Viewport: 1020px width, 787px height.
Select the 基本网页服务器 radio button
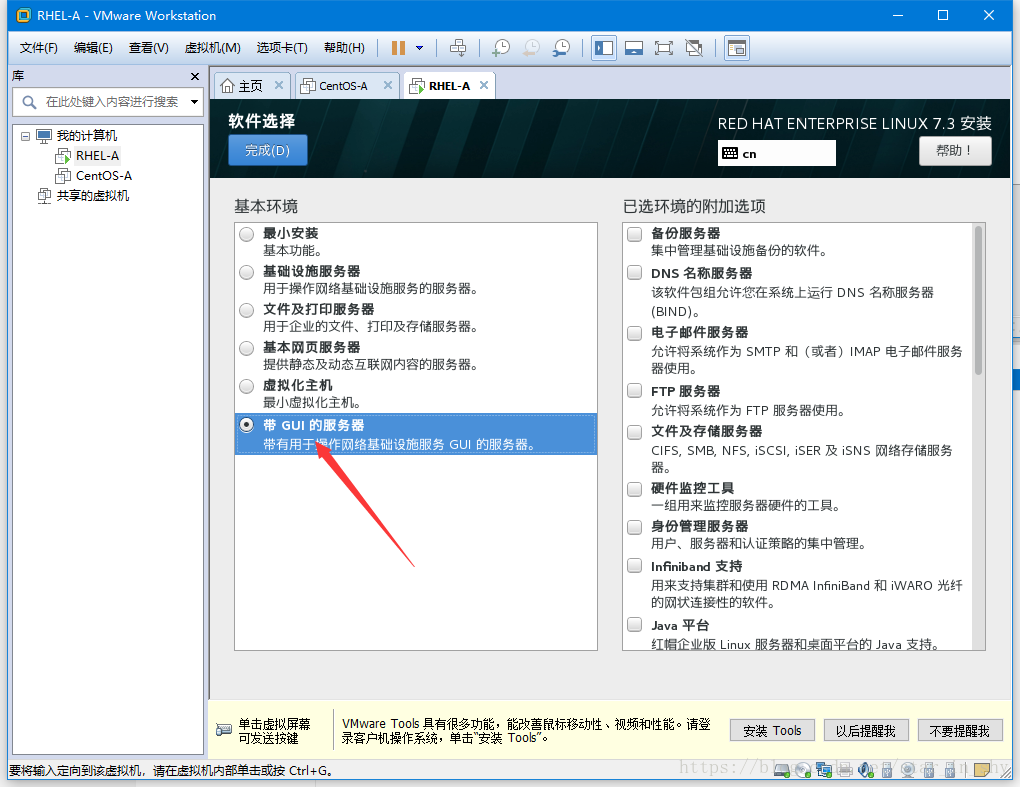point(247,348)
